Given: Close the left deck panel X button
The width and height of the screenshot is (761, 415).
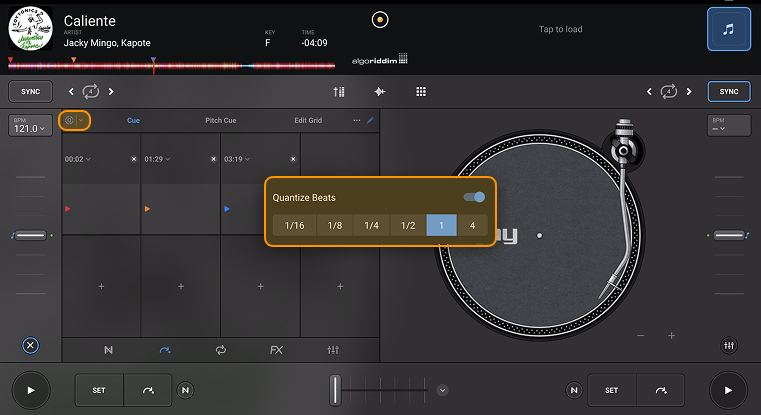Looking at the screenshot, I should tap(31, 345).
